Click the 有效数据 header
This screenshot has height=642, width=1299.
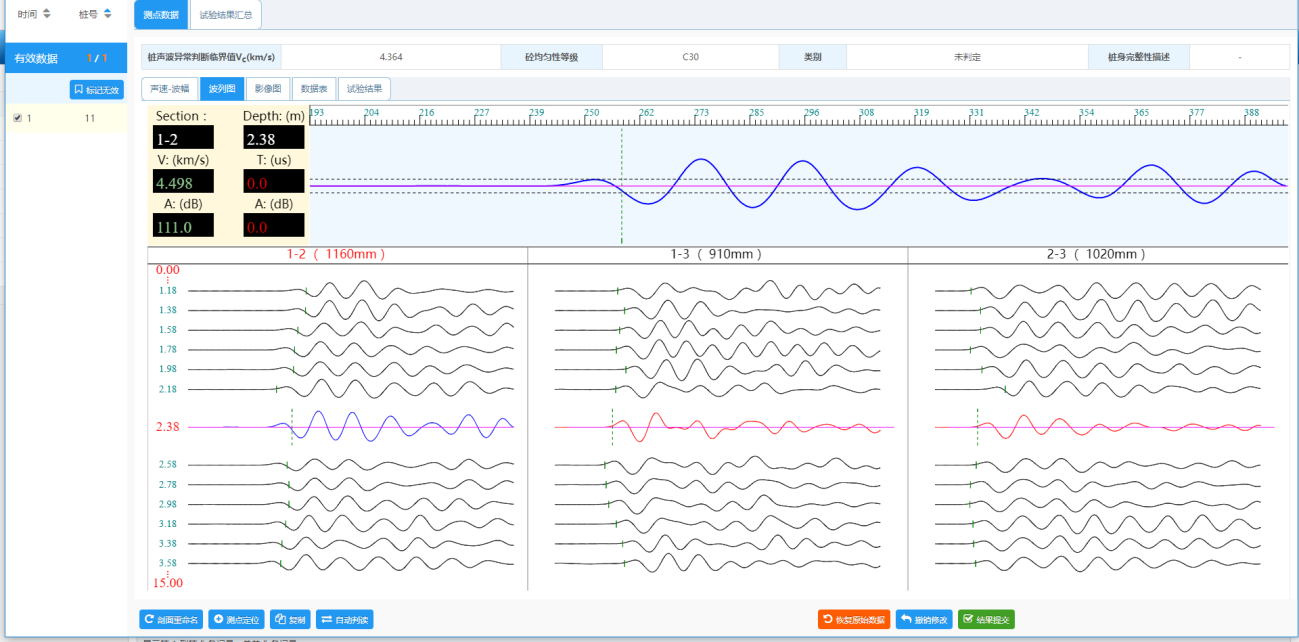point(36,59)
